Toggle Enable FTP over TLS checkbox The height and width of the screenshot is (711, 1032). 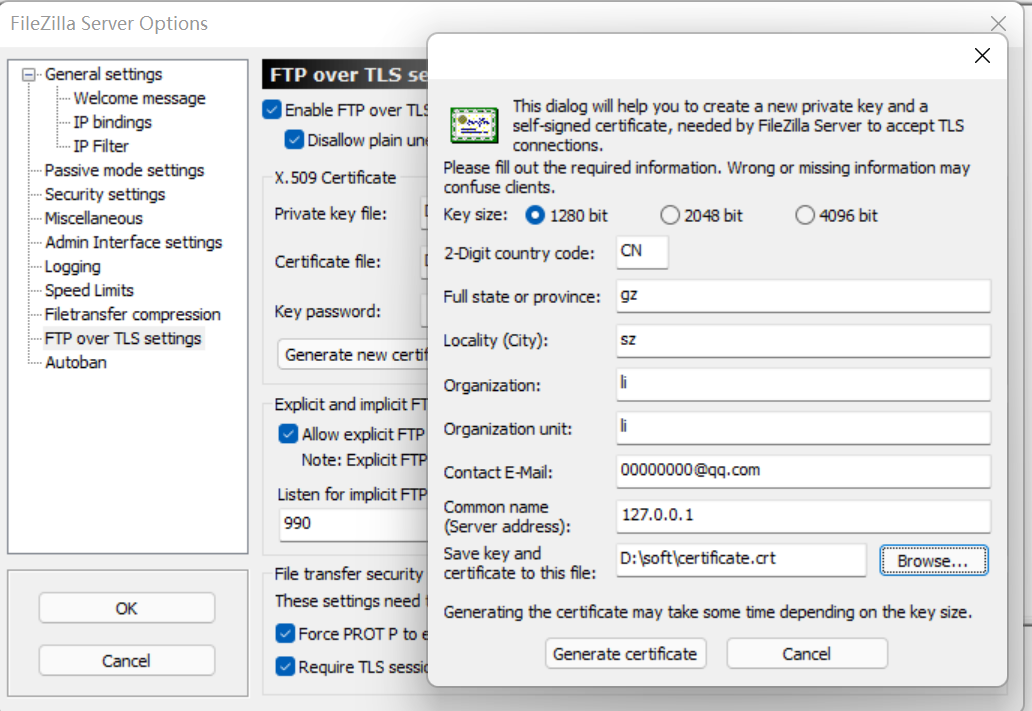pos(272,109)
